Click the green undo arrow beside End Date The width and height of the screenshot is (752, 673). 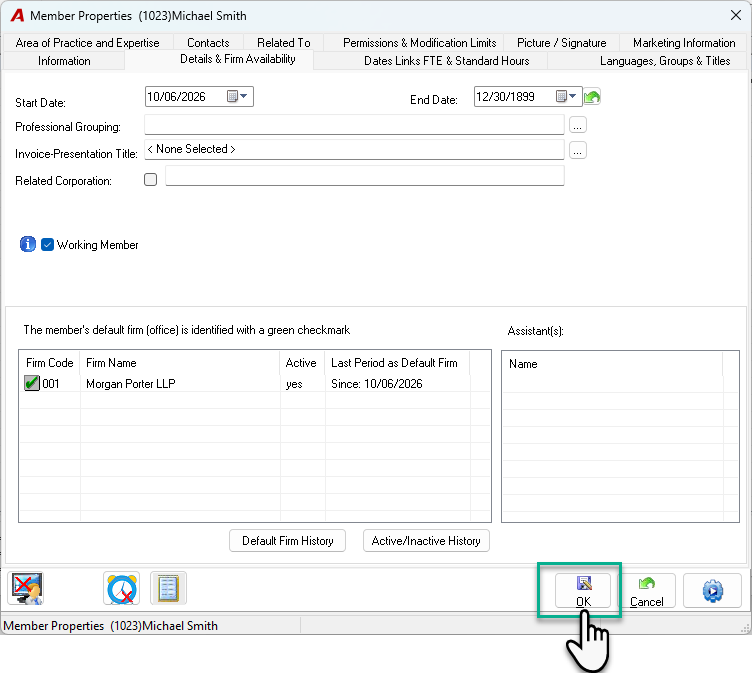tap(592, 97)
